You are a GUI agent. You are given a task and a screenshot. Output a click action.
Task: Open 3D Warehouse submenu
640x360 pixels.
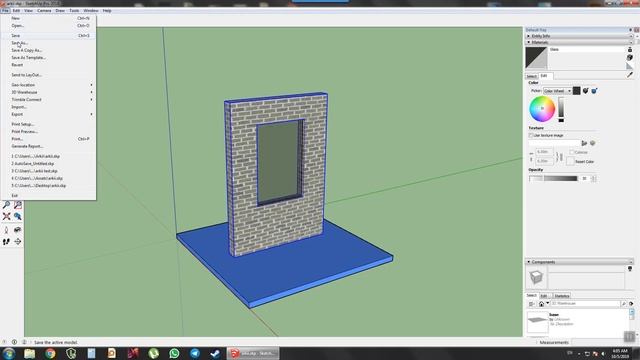[x=48, y=92]
